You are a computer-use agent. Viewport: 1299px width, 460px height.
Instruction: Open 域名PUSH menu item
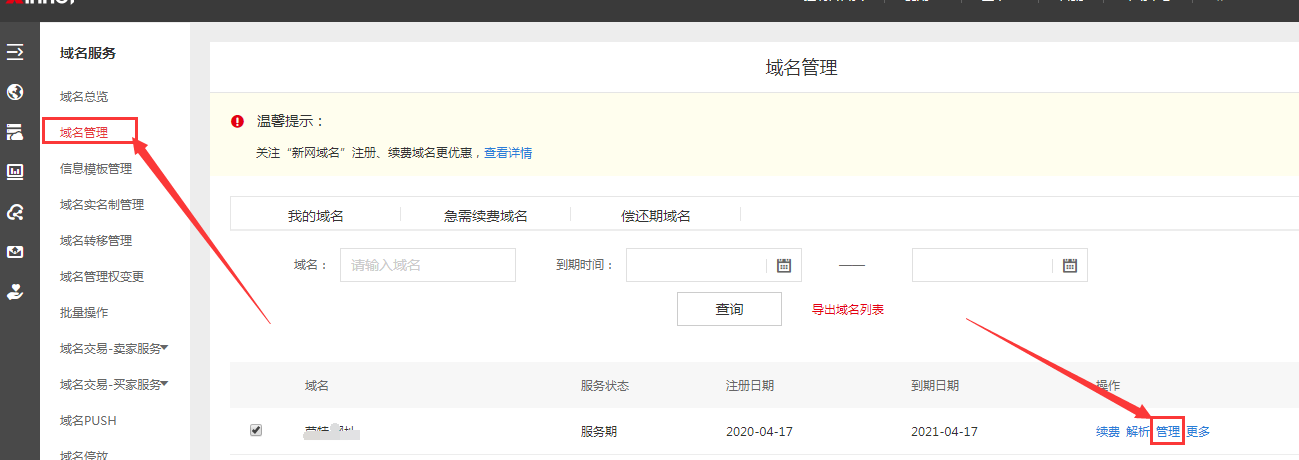pos(88,420)
